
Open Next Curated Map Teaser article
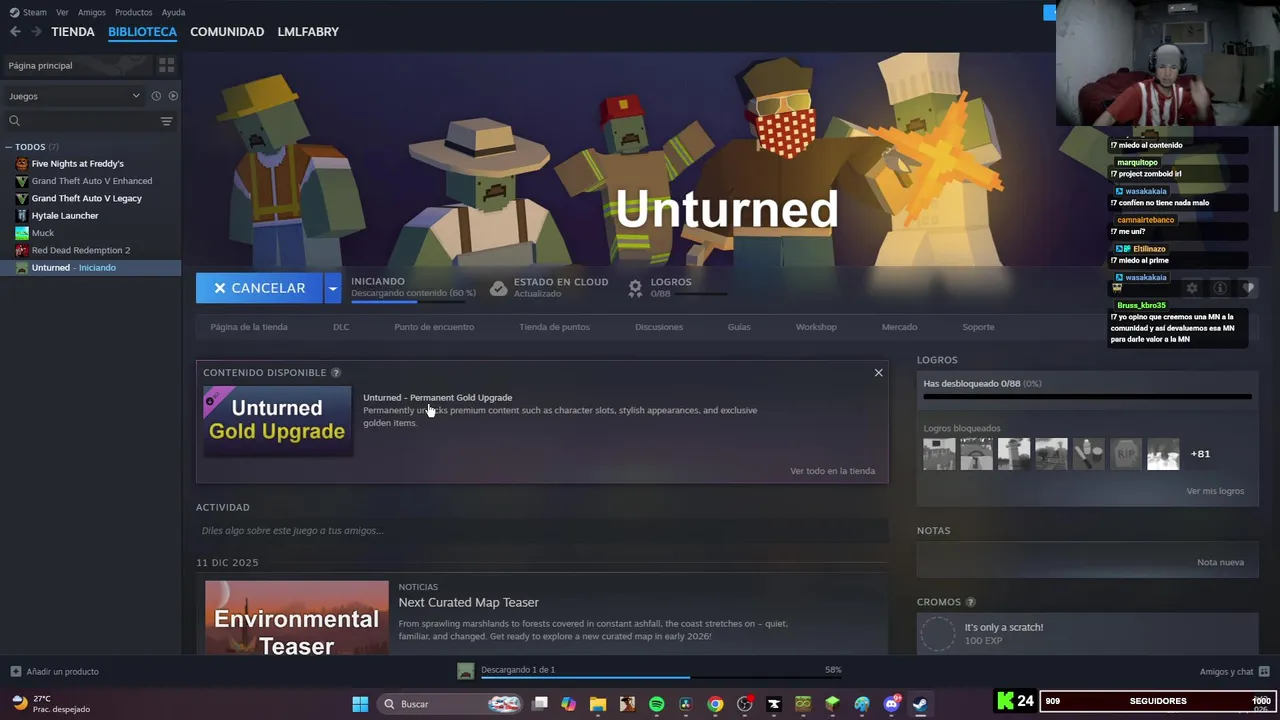point(468,602)
